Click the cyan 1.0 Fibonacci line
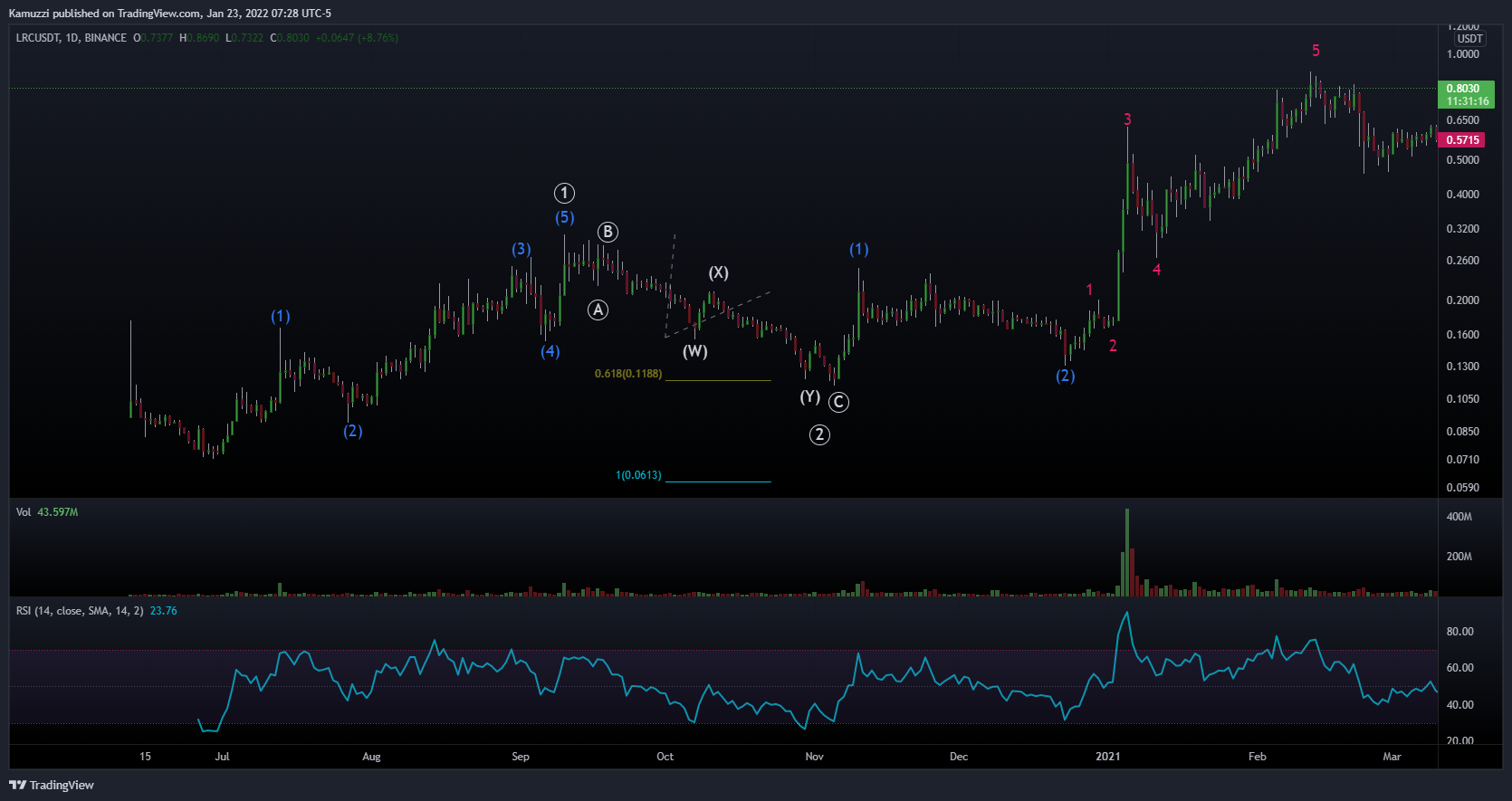 click(718, 482)
